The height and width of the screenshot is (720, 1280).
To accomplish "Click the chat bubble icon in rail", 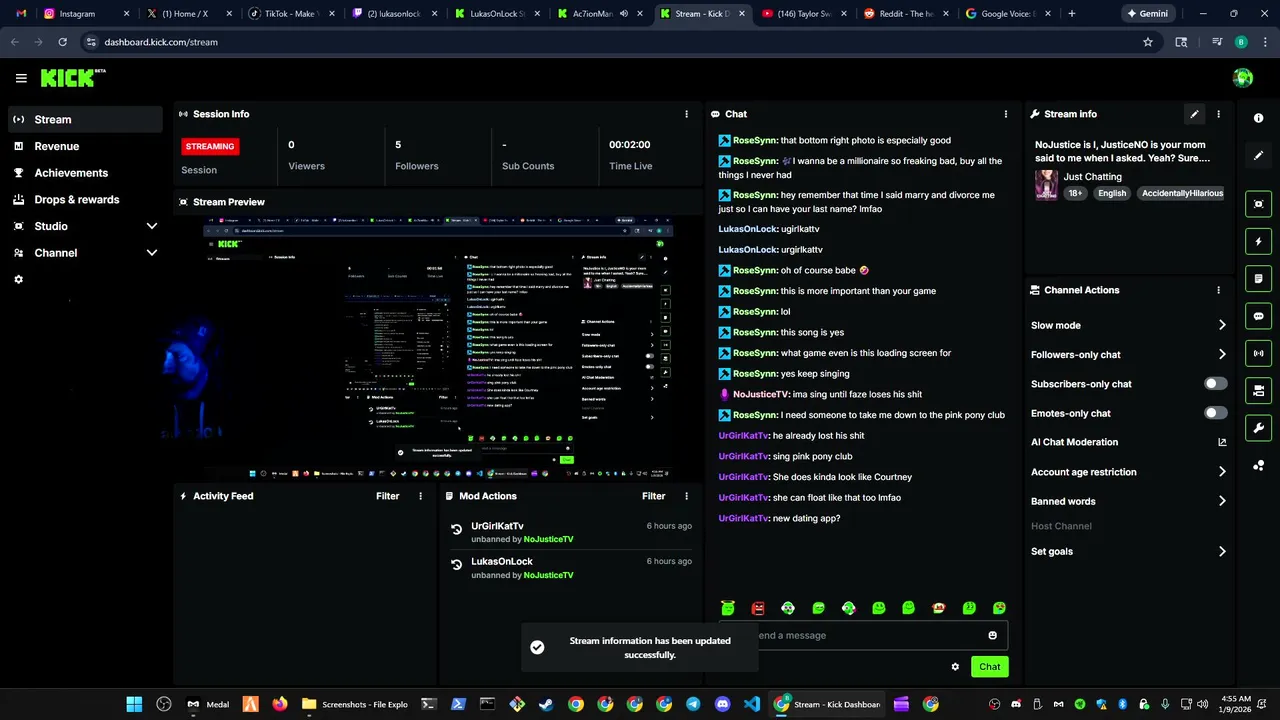I will tap(1258, 316).
